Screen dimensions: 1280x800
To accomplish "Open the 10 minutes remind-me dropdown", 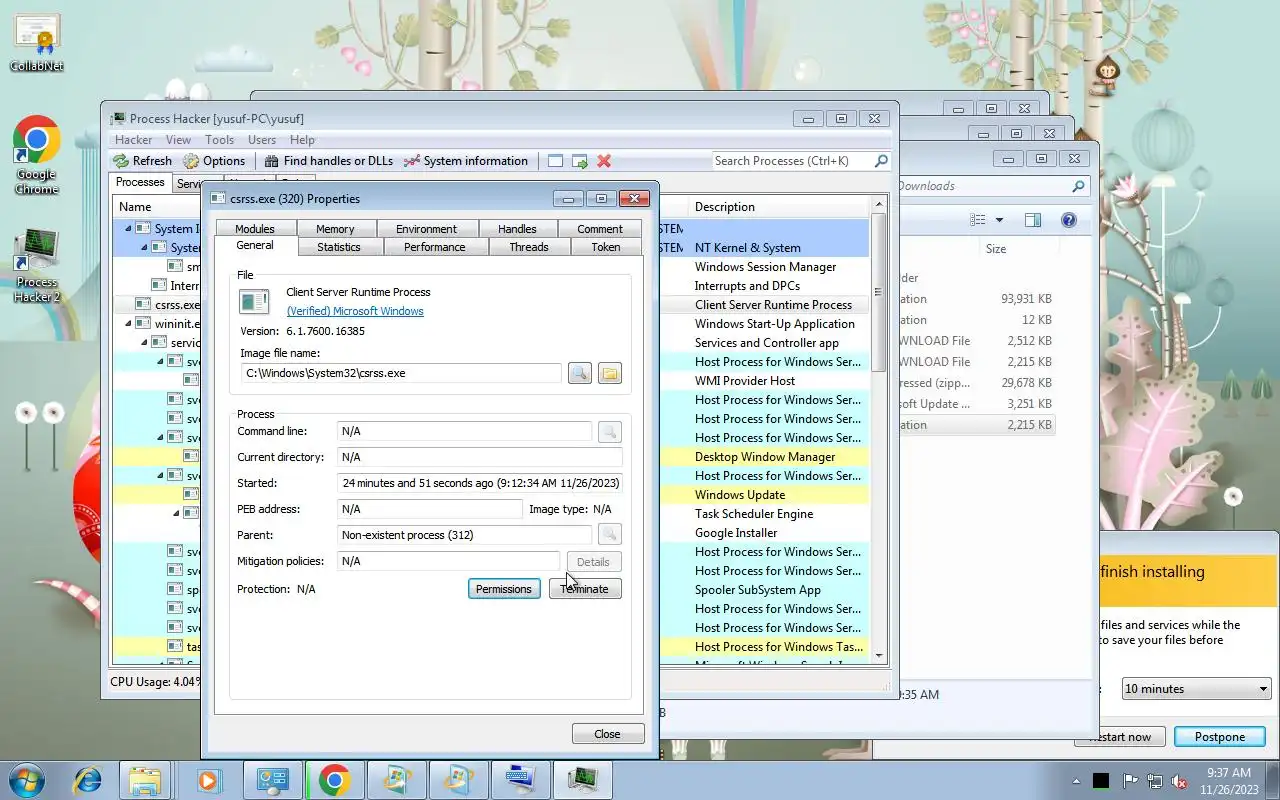I will click(x=1196, y=689).
